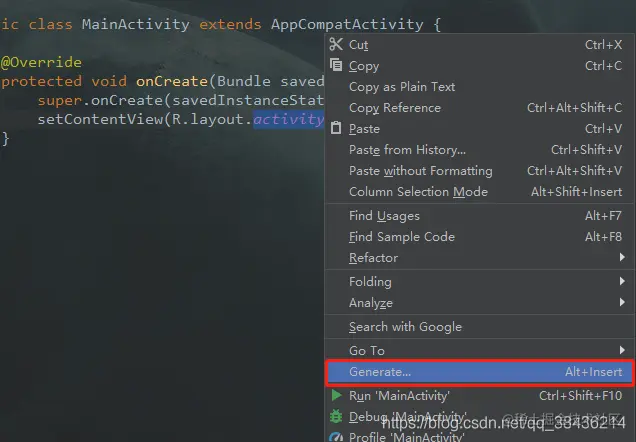Expand the Folding submenu arrow
This screenshot has width=636, height=442.
point(622,281)
